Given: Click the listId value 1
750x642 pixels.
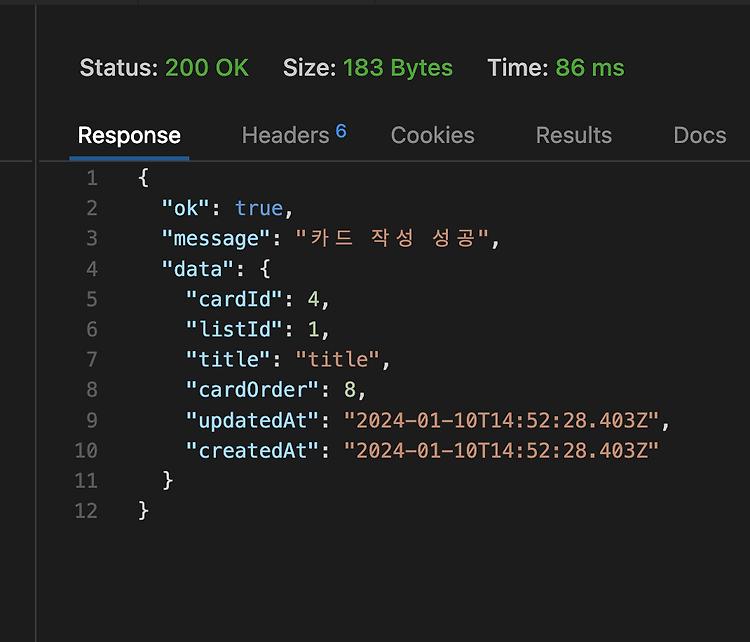Looking at the screenshot, I should pyautogui.click(x=313, y=330).
